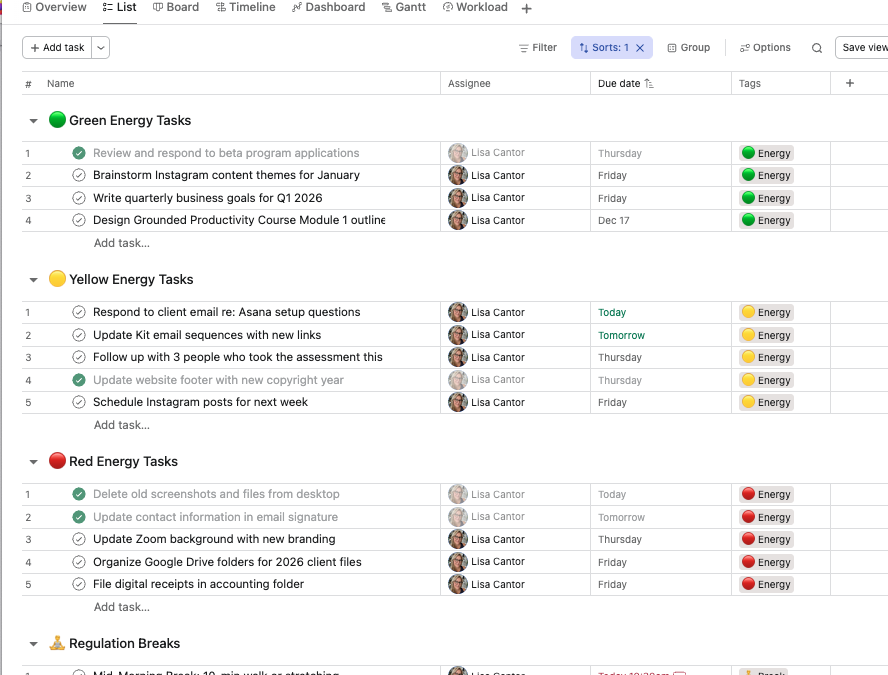The width and height of the screenshot is (888, 675).
Task: Switch to the Board tab
Action: tap(176, 8)
